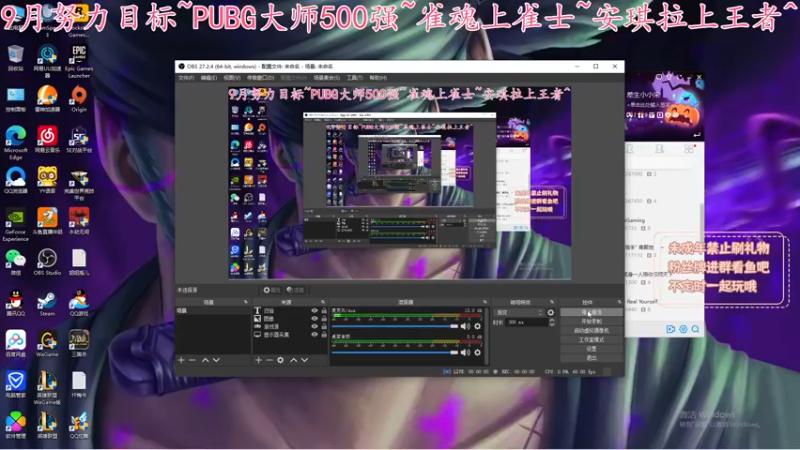Launch the GeForce Experience shortcut
The image size is (800, 450).
pos(15,224)
